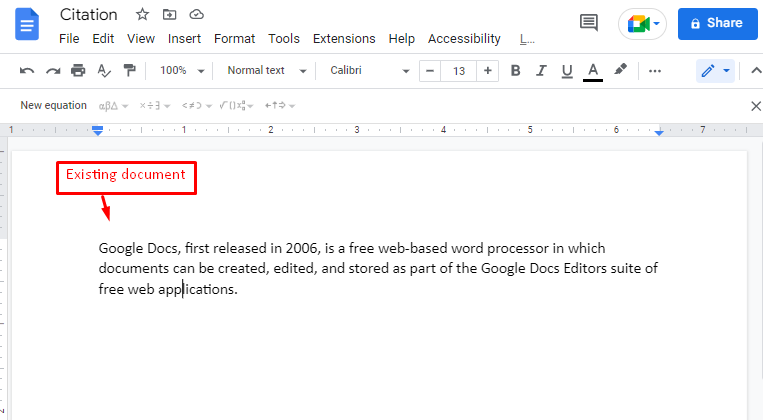Open the Greek letters equation dropdown
The image size is (763, 420).
113,106
